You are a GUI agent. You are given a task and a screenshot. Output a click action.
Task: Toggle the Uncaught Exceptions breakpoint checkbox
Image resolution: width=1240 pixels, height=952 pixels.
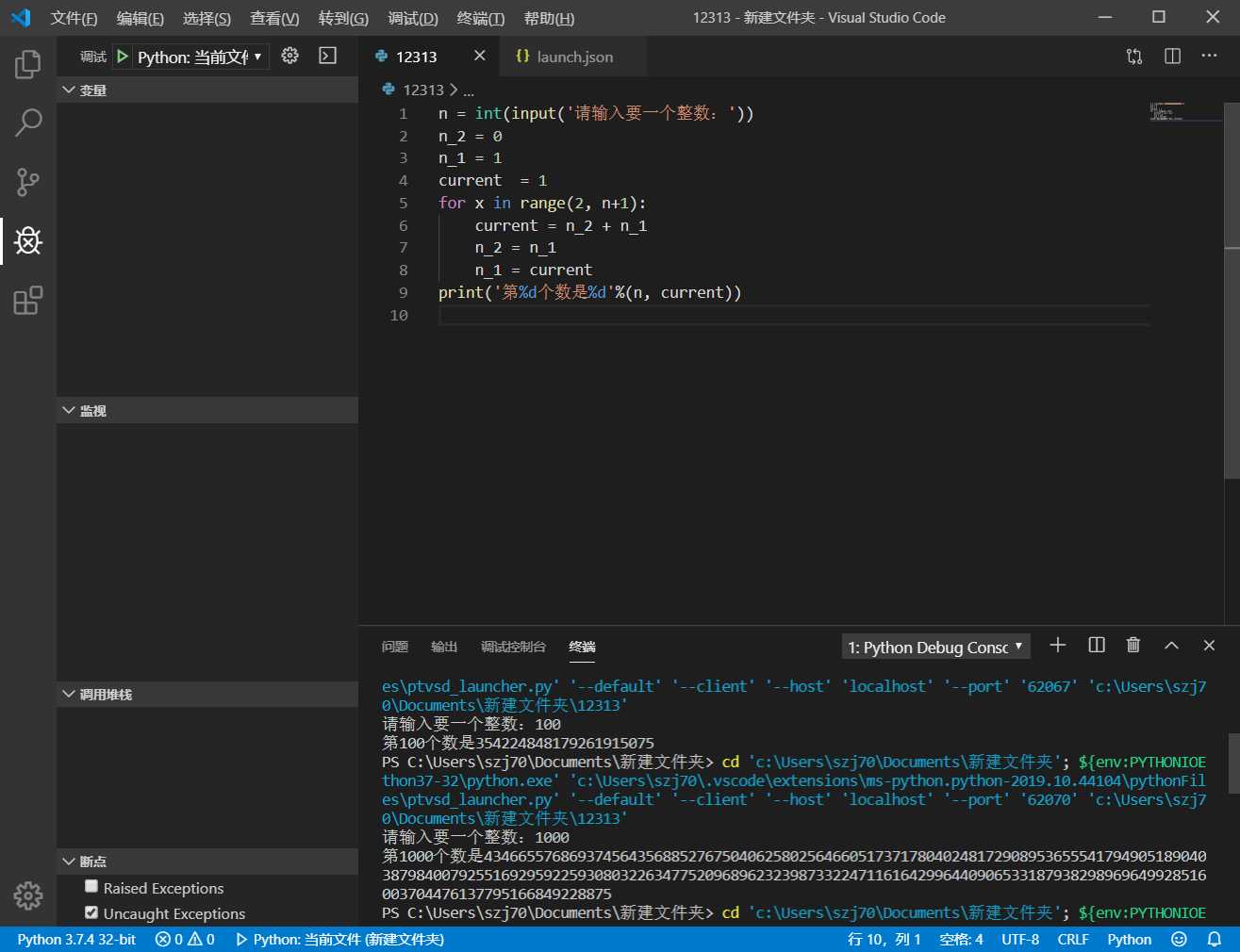[x=91, y=912]
